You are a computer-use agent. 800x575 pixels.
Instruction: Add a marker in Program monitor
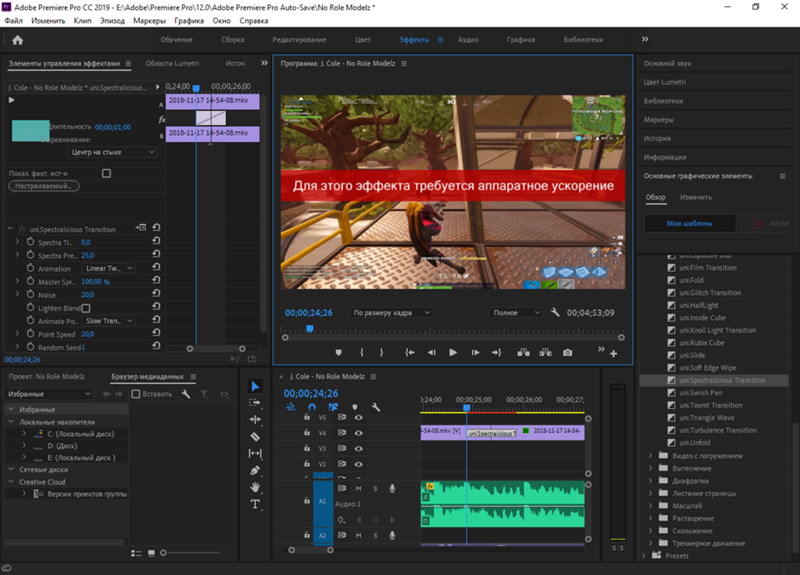click(338, 353)
